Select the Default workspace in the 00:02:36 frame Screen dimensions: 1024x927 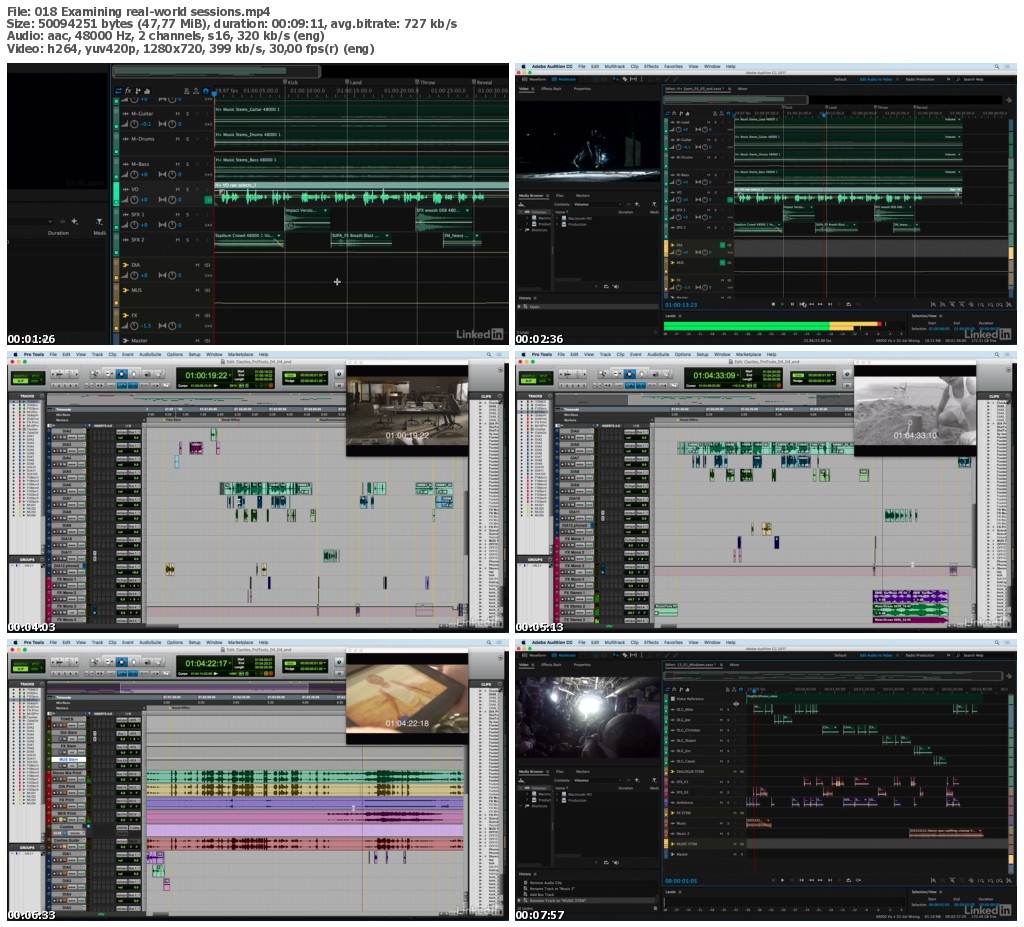pos(840,79)
